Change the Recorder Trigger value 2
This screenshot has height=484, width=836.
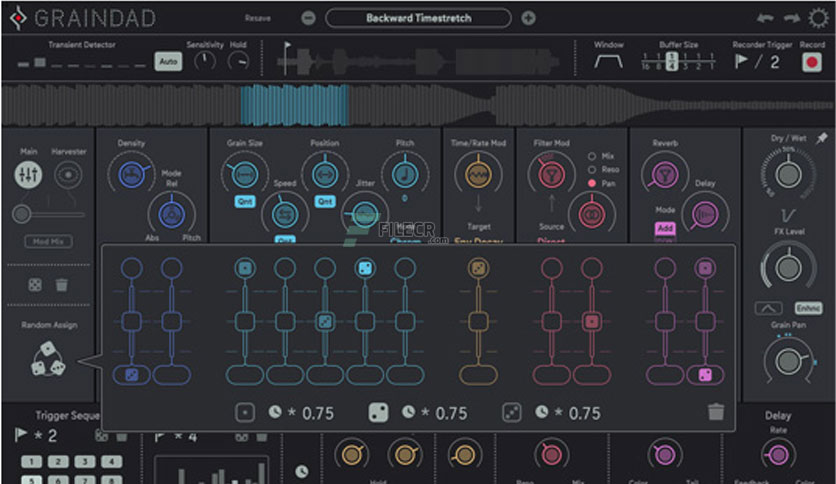pyautogui.click(x=775, y=62)
